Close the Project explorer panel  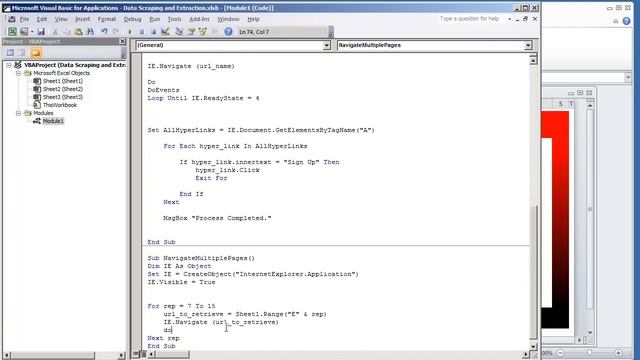pos(122,41)
